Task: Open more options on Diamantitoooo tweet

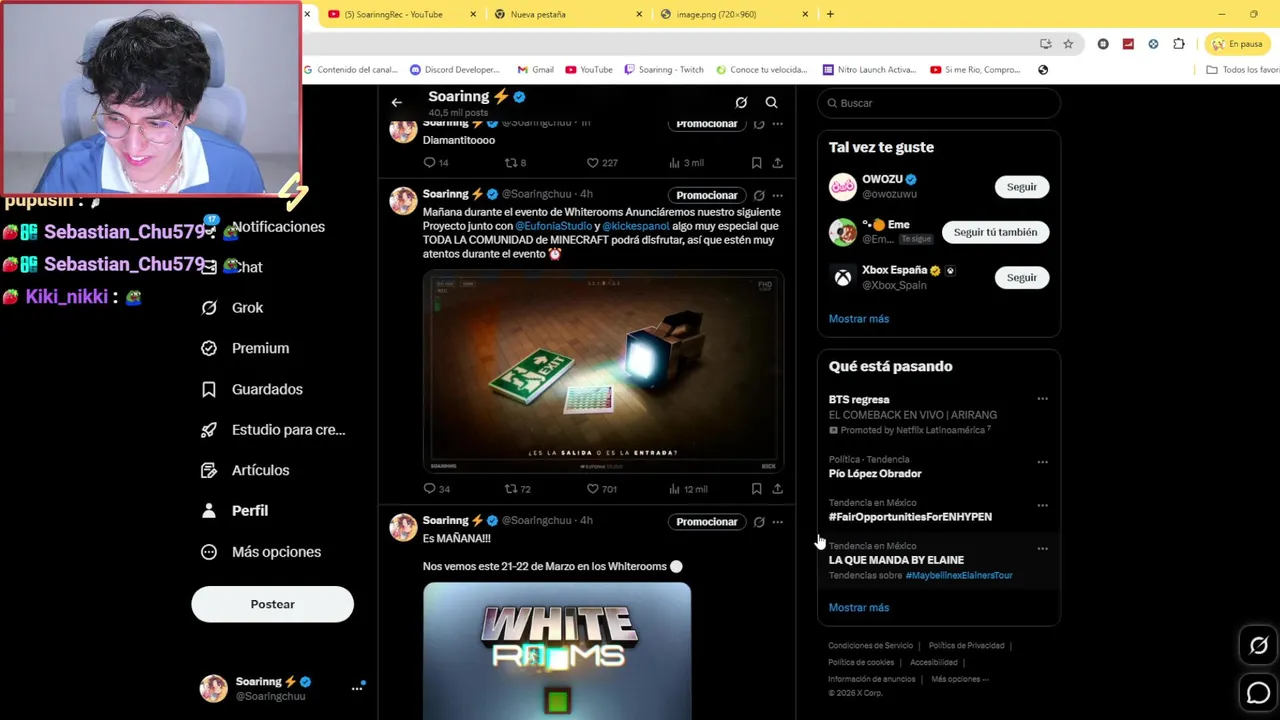Action: pos(777,124)
